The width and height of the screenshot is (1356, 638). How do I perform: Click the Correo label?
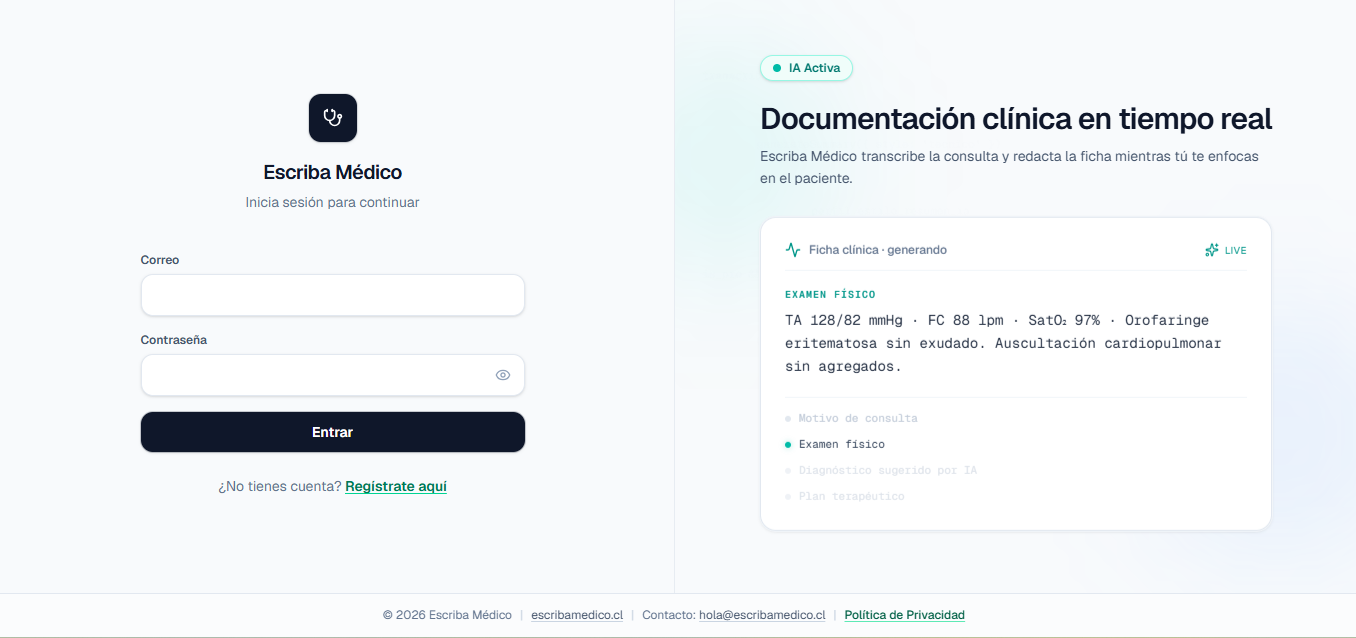(x=160, y=260)
